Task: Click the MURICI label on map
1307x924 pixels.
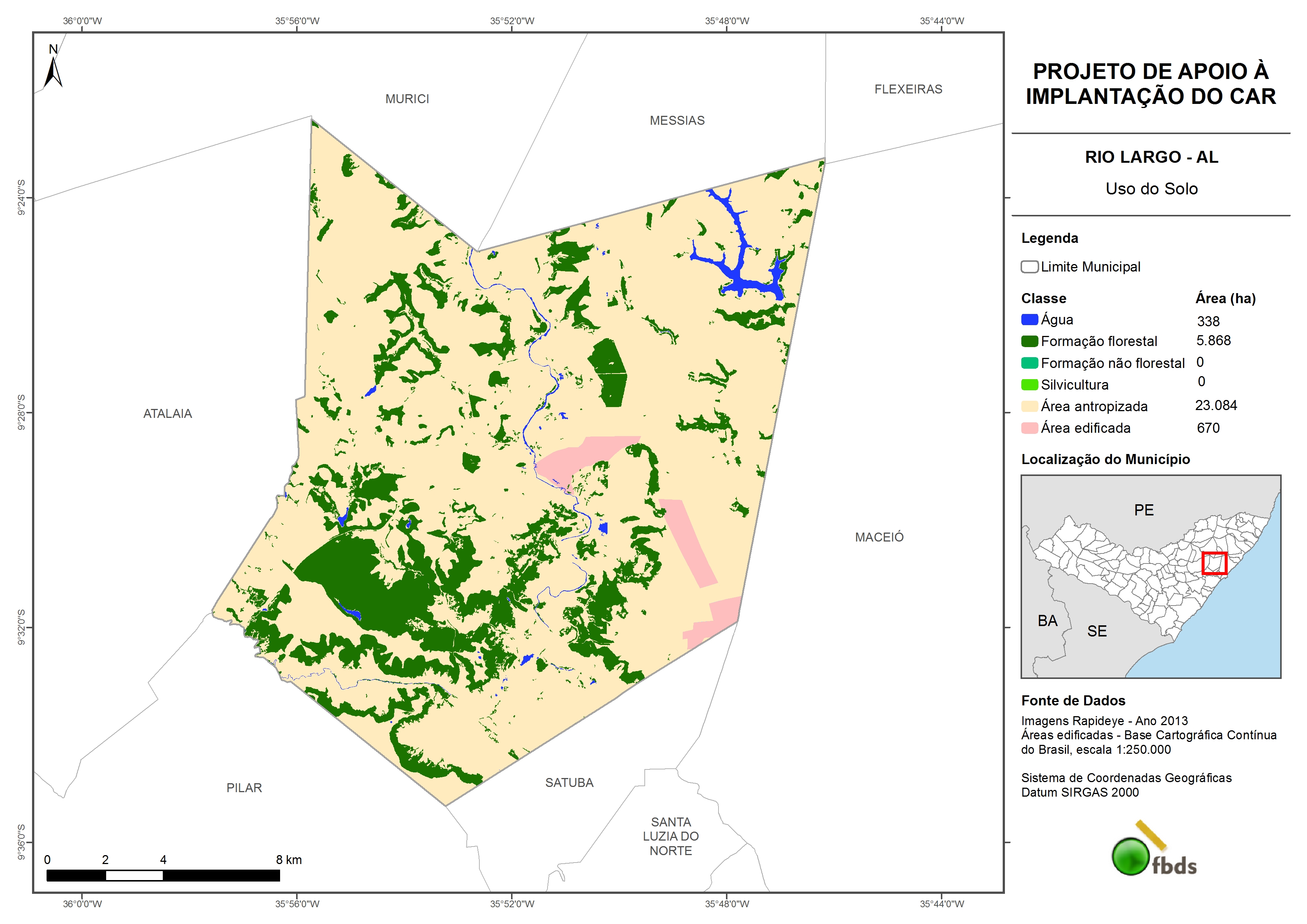Action: (x=407, y=99)
